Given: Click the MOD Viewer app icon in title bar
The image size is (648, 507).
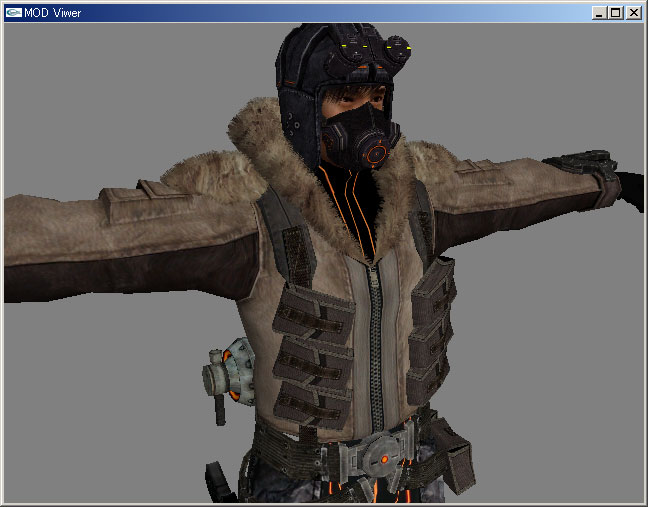Looking at the screenshot, I should [14, 13].
